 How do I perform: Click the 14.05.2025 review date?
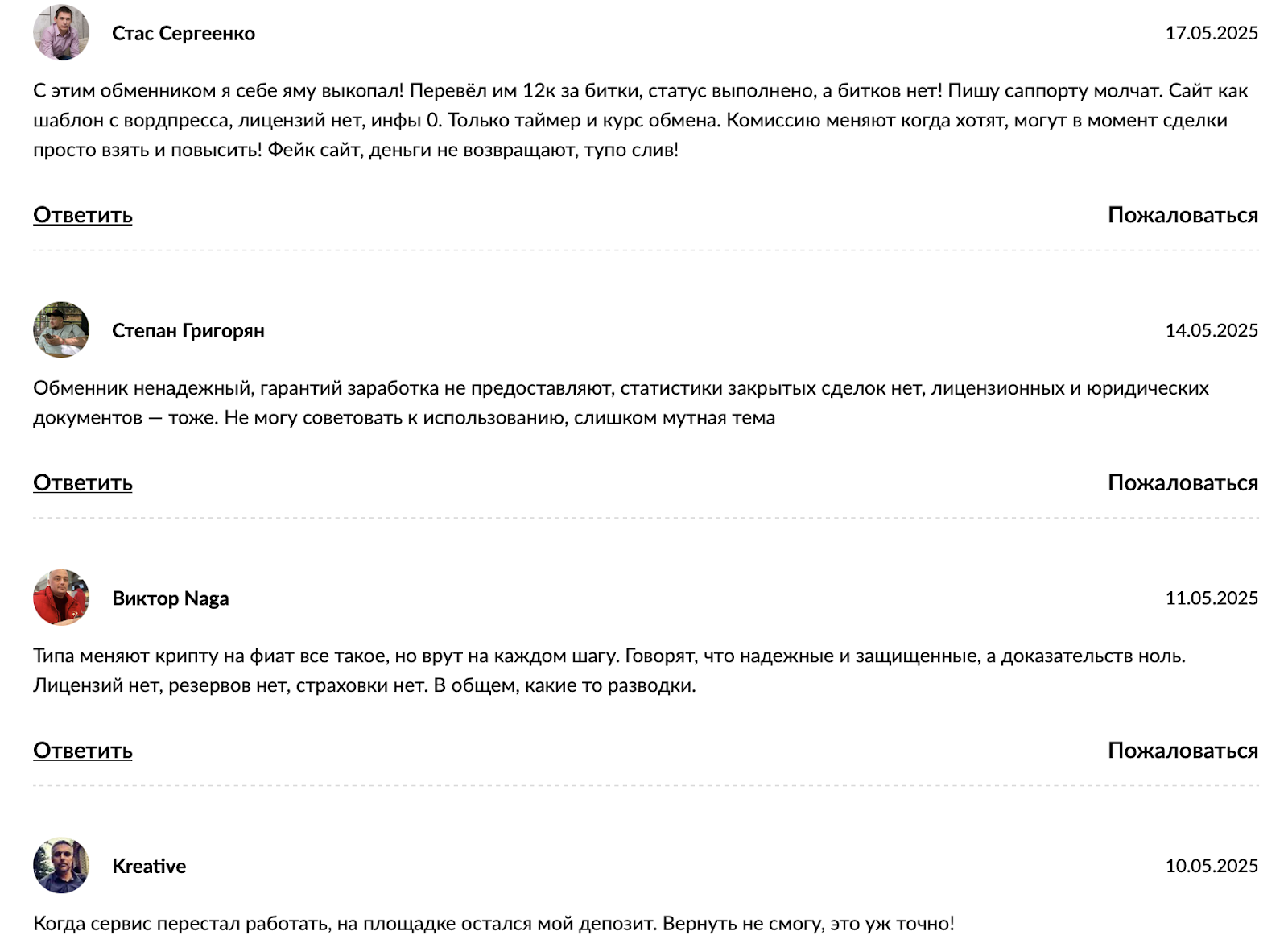[1211, 330]
